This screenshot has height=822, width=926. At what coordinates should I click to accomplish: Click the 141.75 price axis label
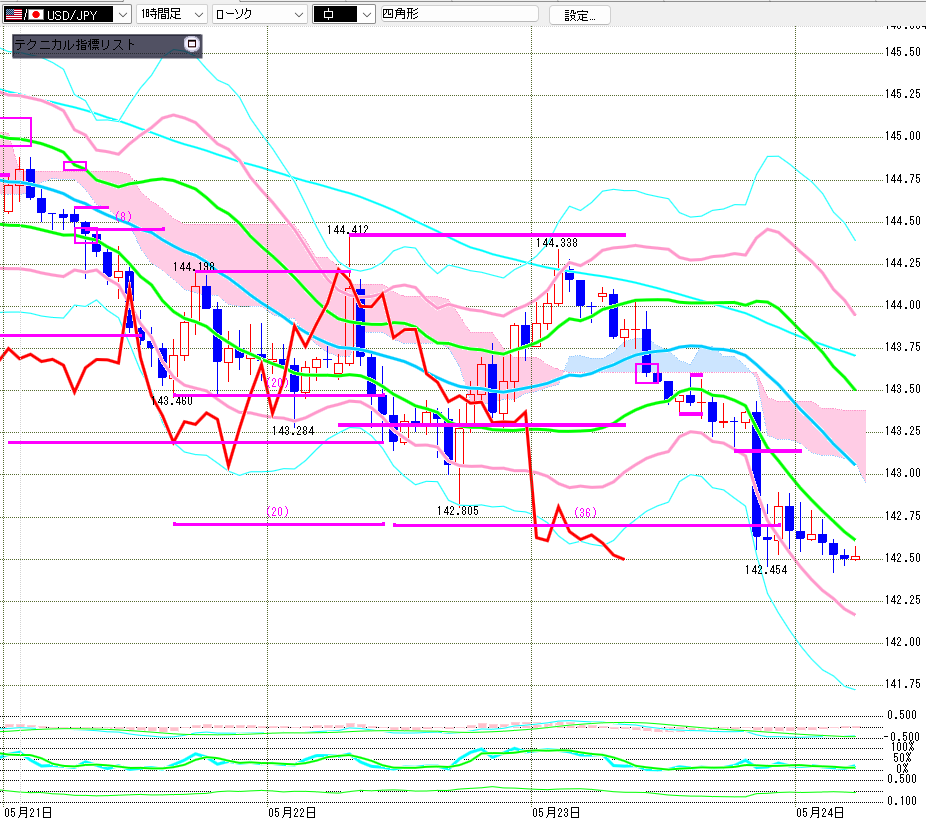click(903, 684)
